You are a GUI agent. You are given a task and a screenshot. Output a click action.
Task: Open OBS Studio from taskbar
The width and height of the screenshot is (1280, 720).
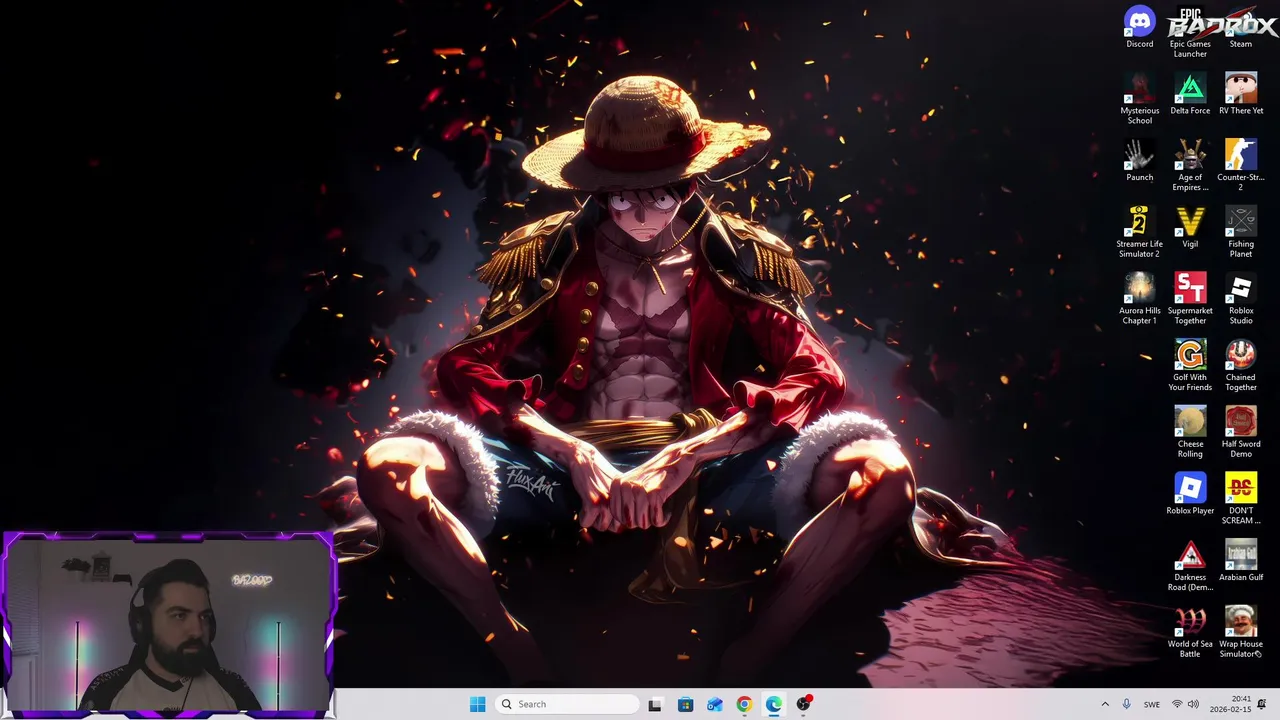pyautogui.click(x=804, y=704)
